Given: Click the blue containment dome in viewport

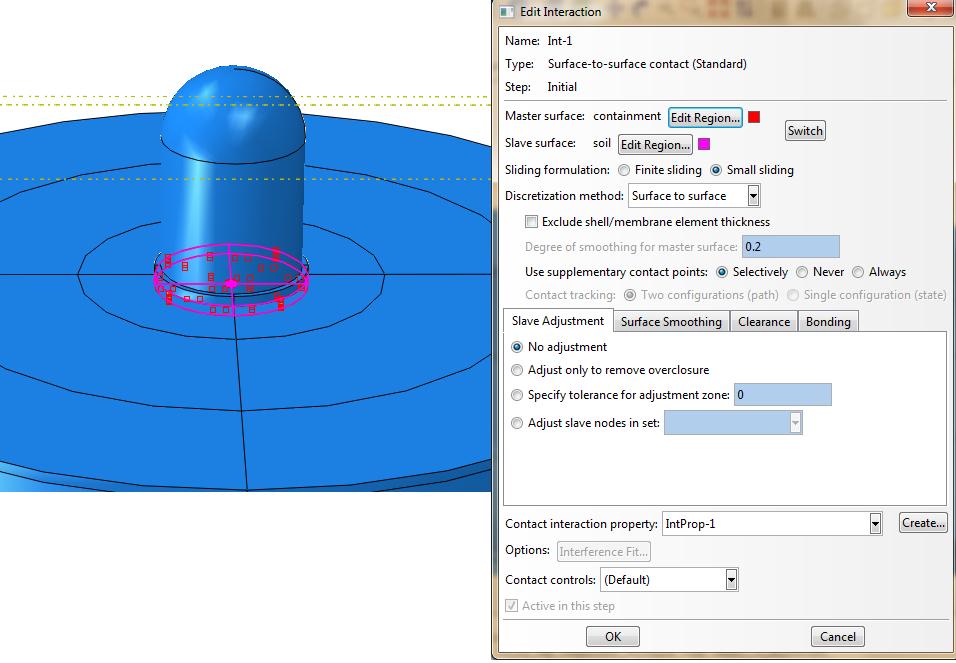Looking at the screenshot, I should click(x=233, y=113).
